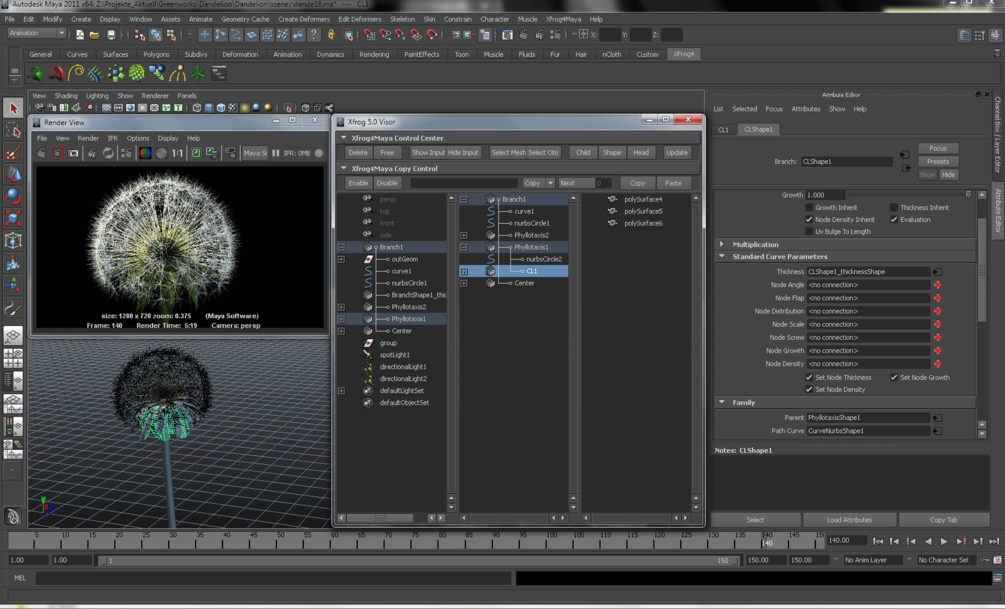
Task: Uncheck the Evaluation checkbox
Action: [894, 219]
